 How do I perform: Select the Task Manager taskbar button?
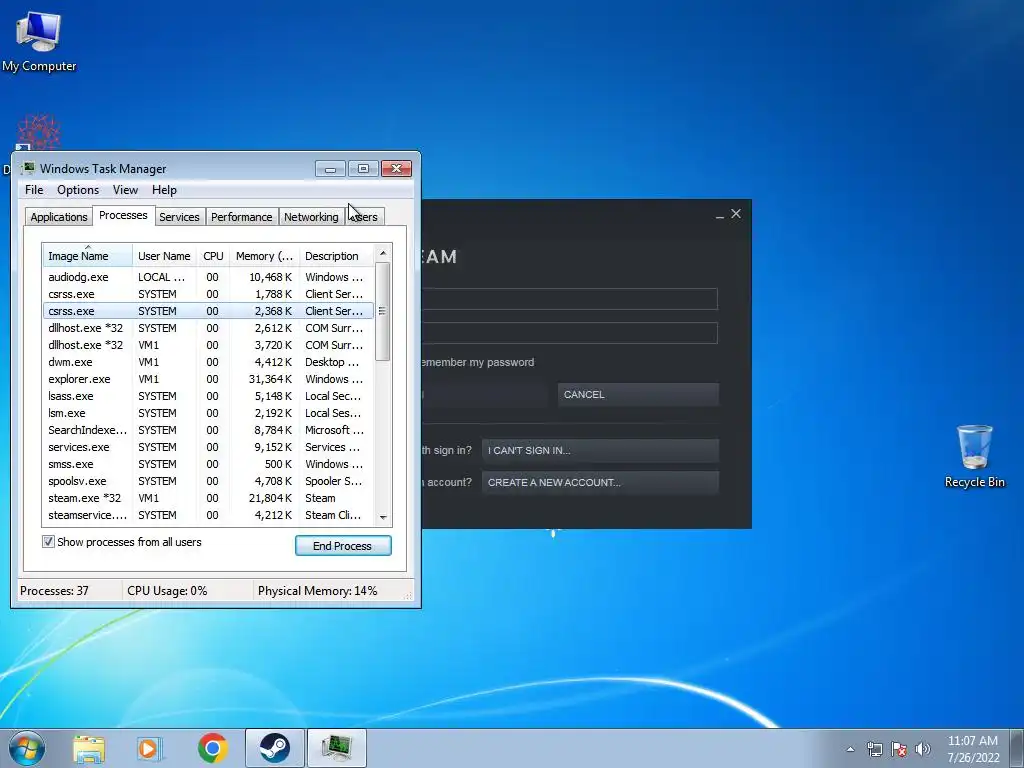tap(336, 748)
